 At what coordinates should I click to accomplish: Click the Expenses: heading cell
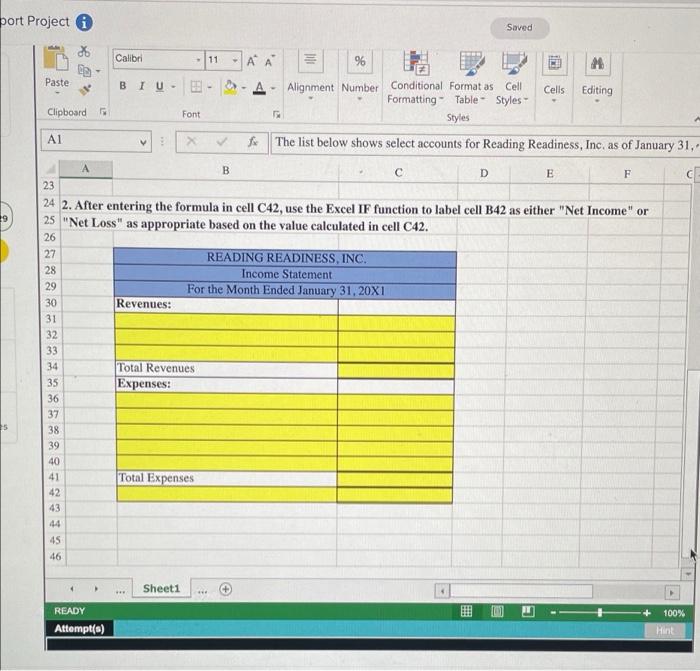(x=226, y=384)
